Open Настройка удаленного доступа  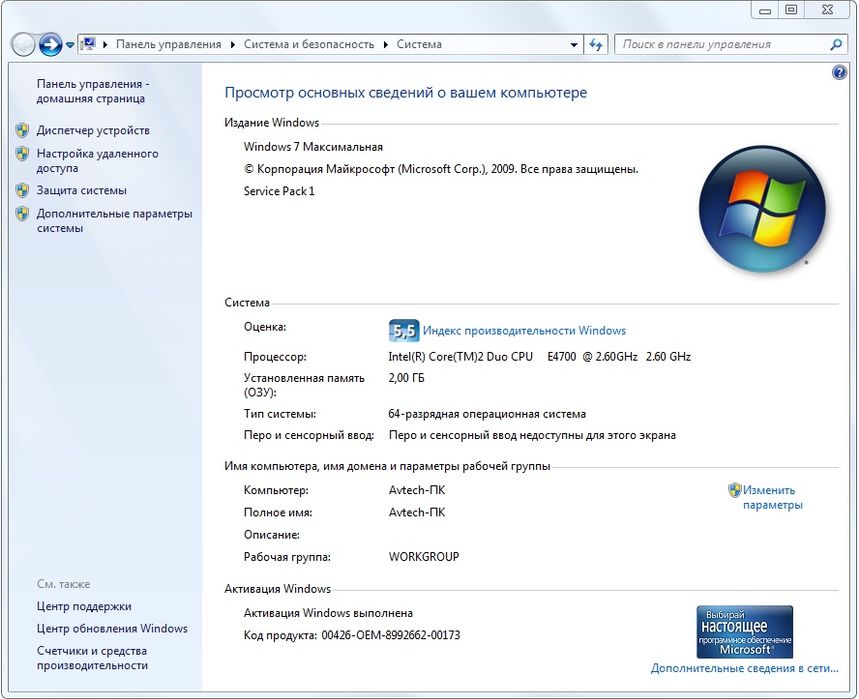click(x=98, y=161)
